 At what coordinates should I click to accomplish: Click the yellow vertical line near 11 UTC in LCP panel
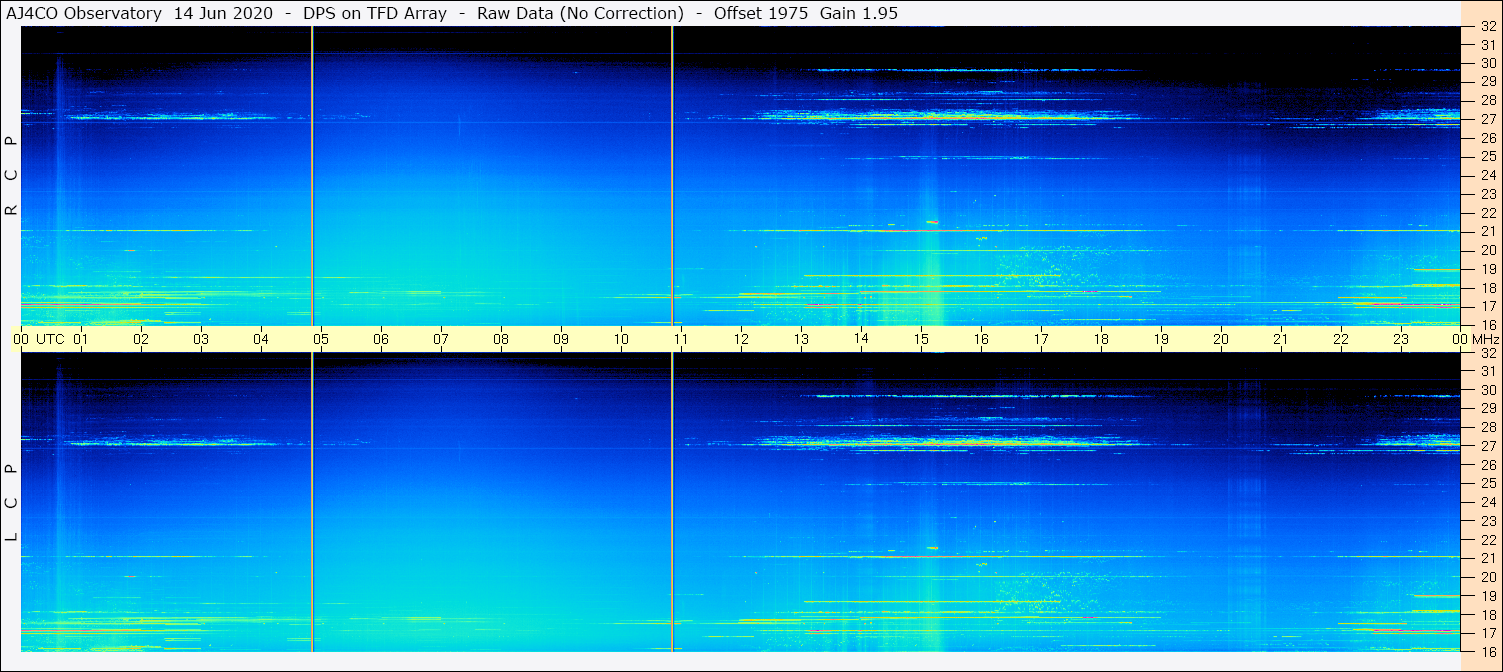point(672,502)
